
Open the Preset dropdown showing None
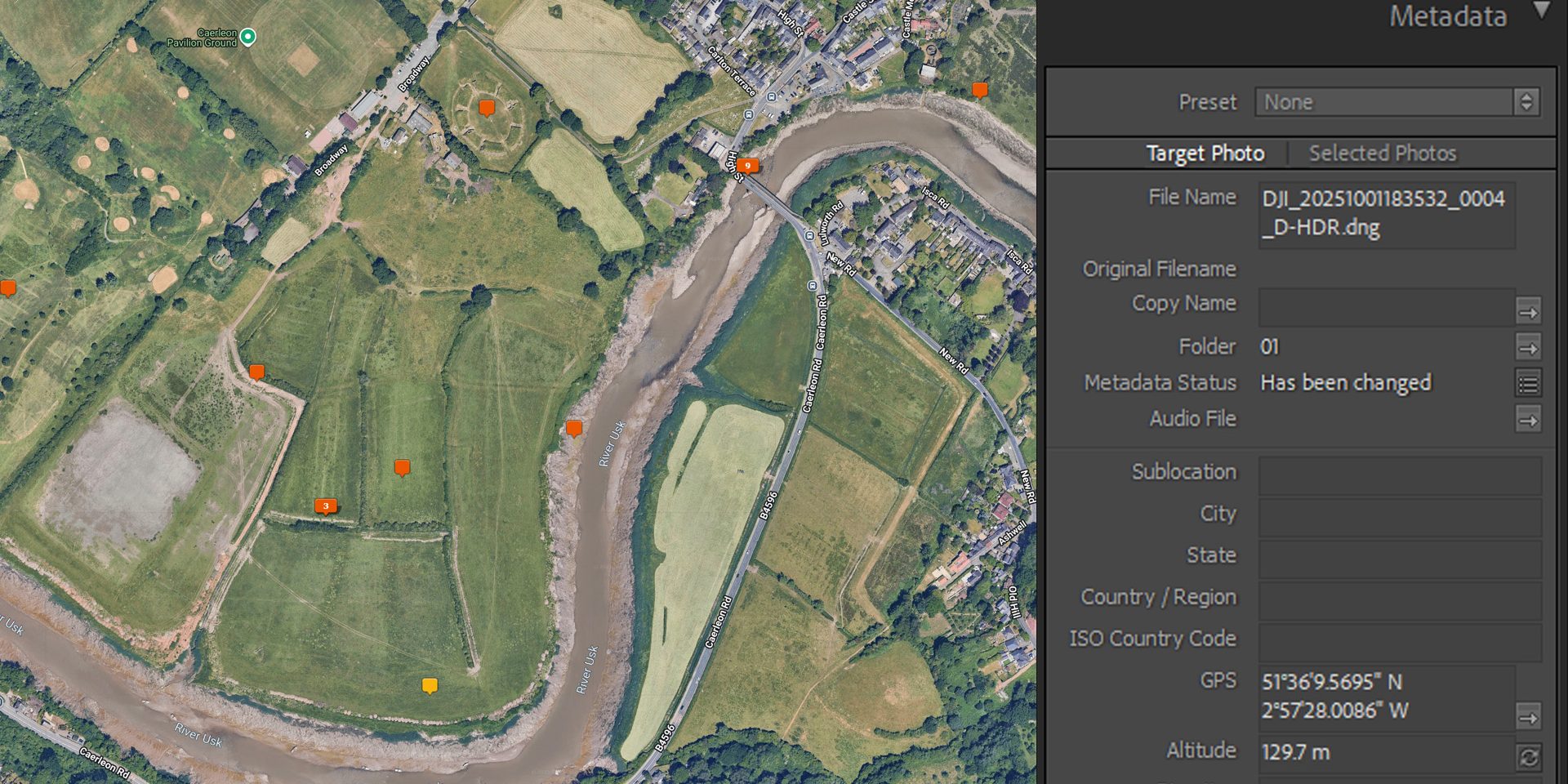(1396, 102)
